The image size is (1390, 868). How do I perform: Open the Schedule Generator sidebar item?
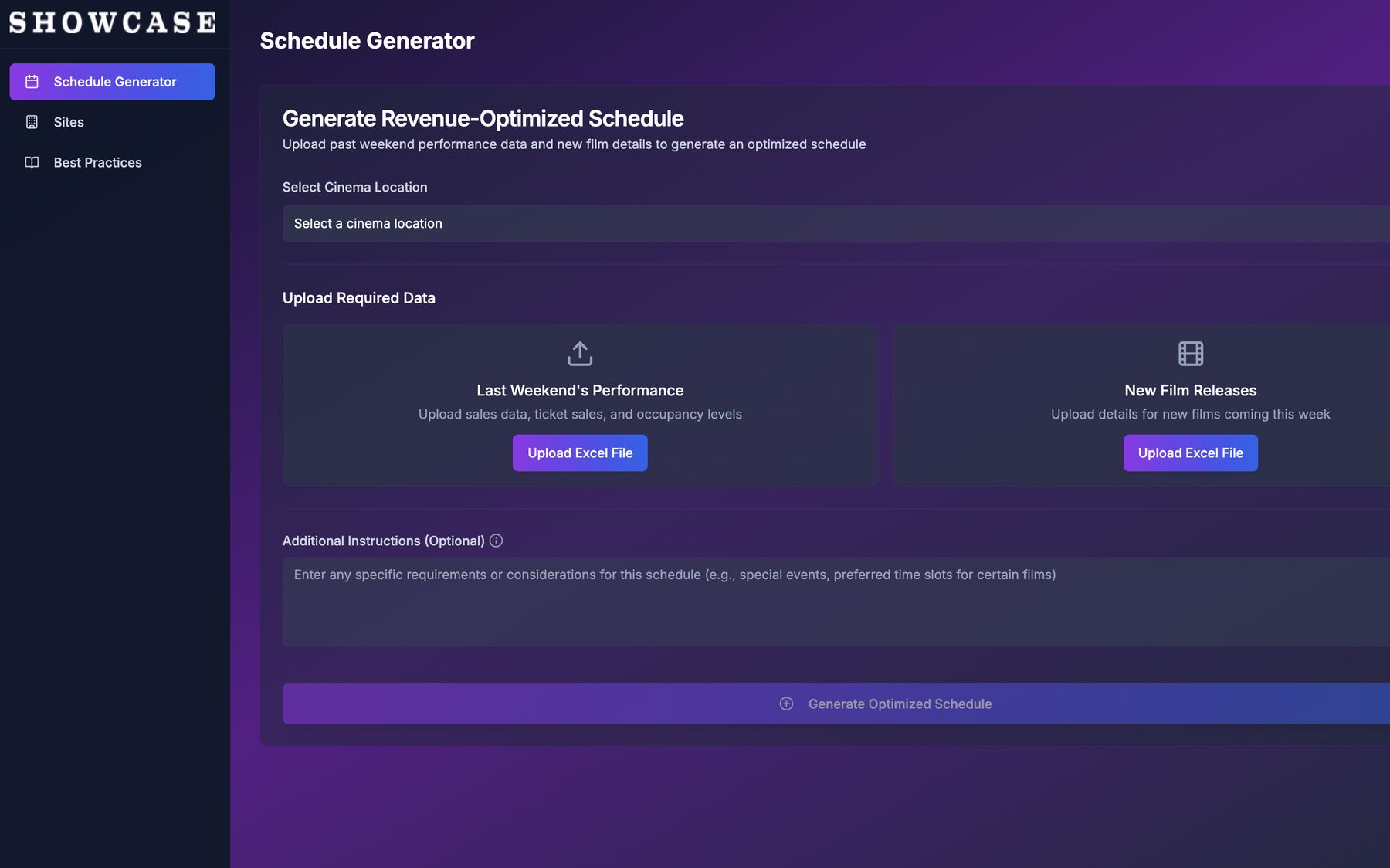pyautogui.click(x=112, y=82)
